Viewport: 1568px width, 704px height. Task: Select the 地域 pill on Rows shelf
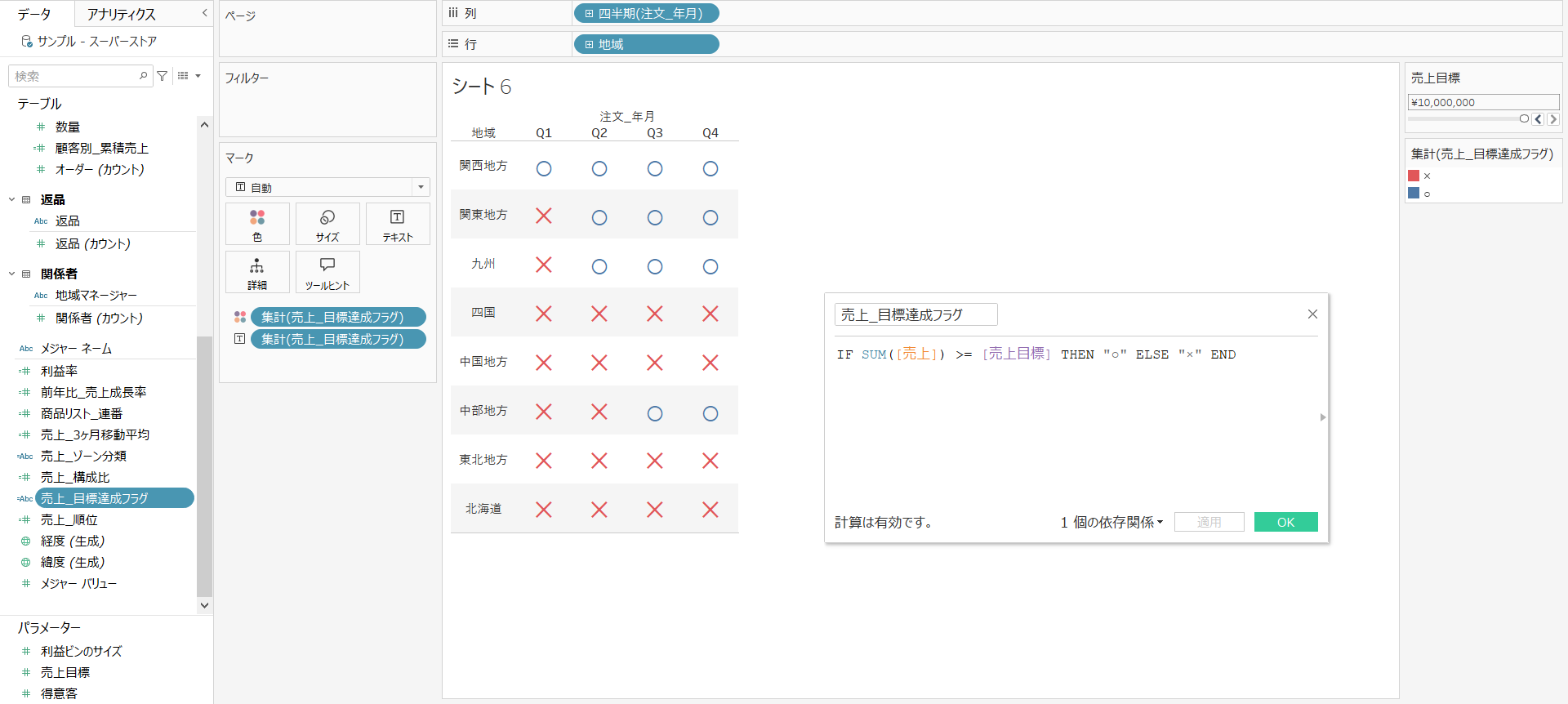[x=647, y=44]
